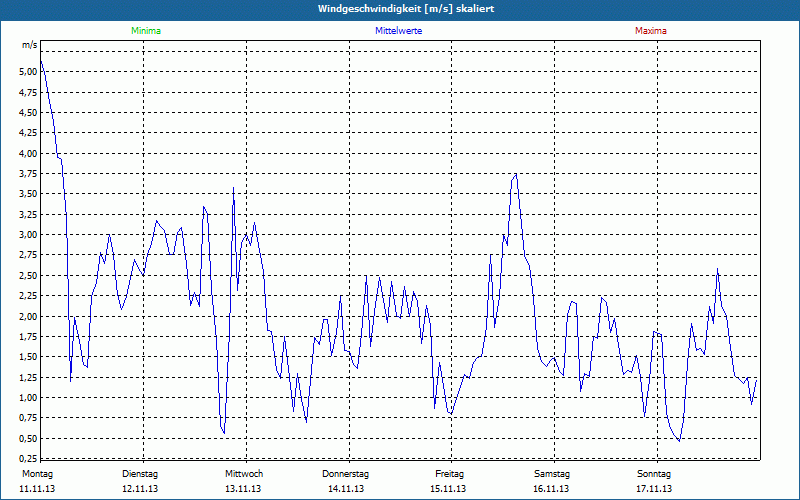Click the 3,75 y-axis value
The height and width of the screenshot is (500, 800).
pyautogui.click(x=28, y=173)
